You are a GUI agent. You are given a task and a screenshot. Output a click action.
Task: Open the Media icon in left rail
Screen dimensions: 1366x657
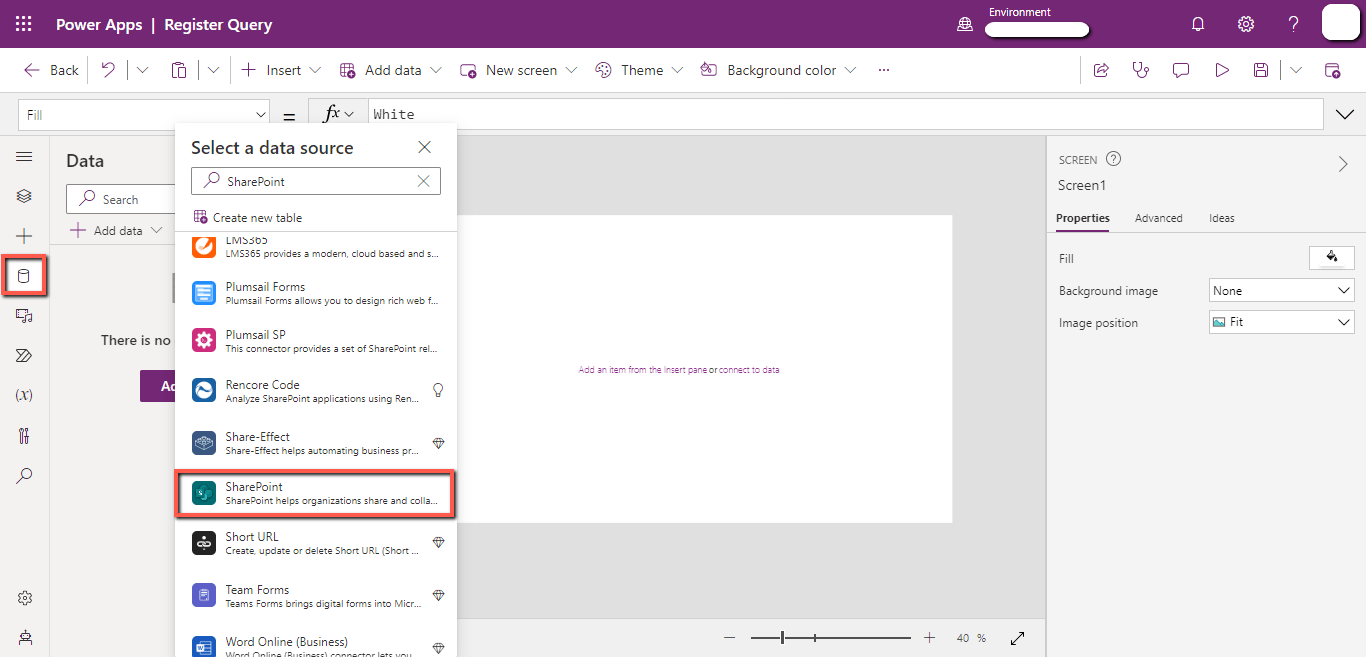coord(24,316)
